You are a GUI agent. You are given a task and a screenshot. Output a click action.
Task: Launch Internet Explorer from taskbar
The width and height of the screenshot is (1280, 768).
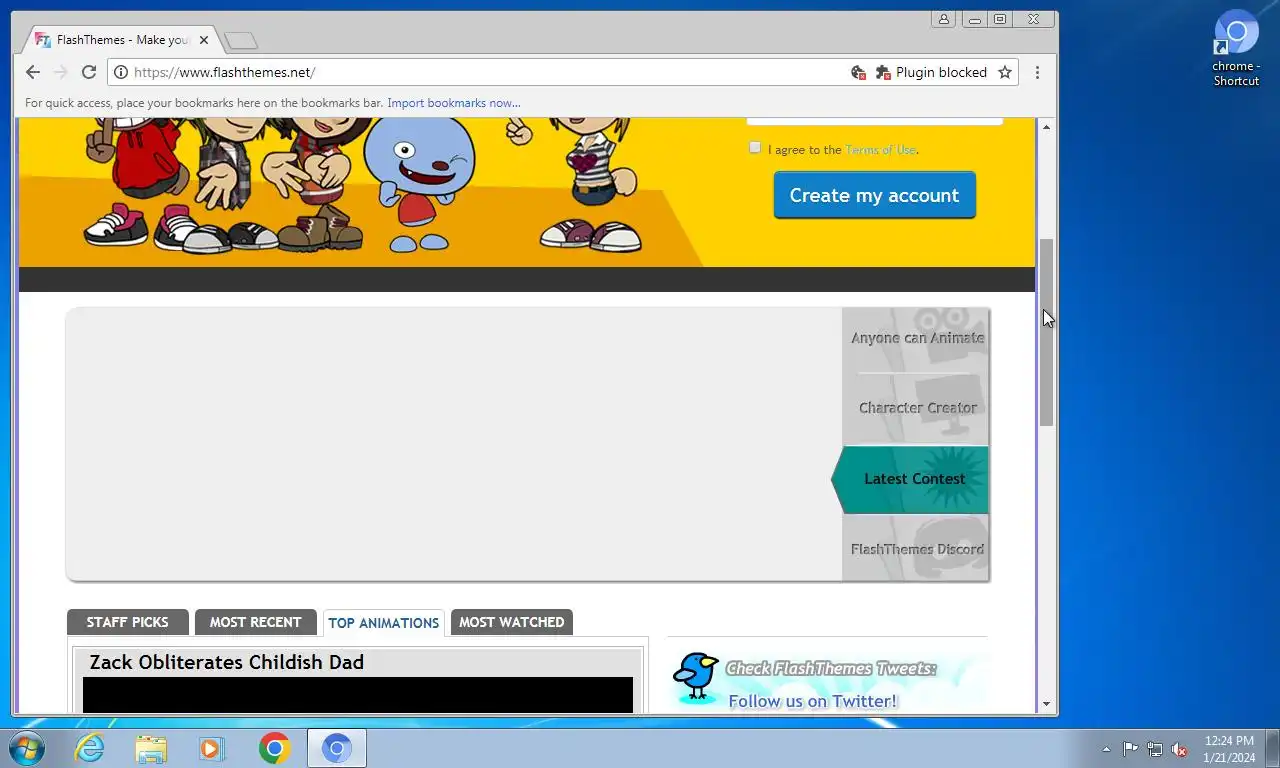tap(89, 748)
